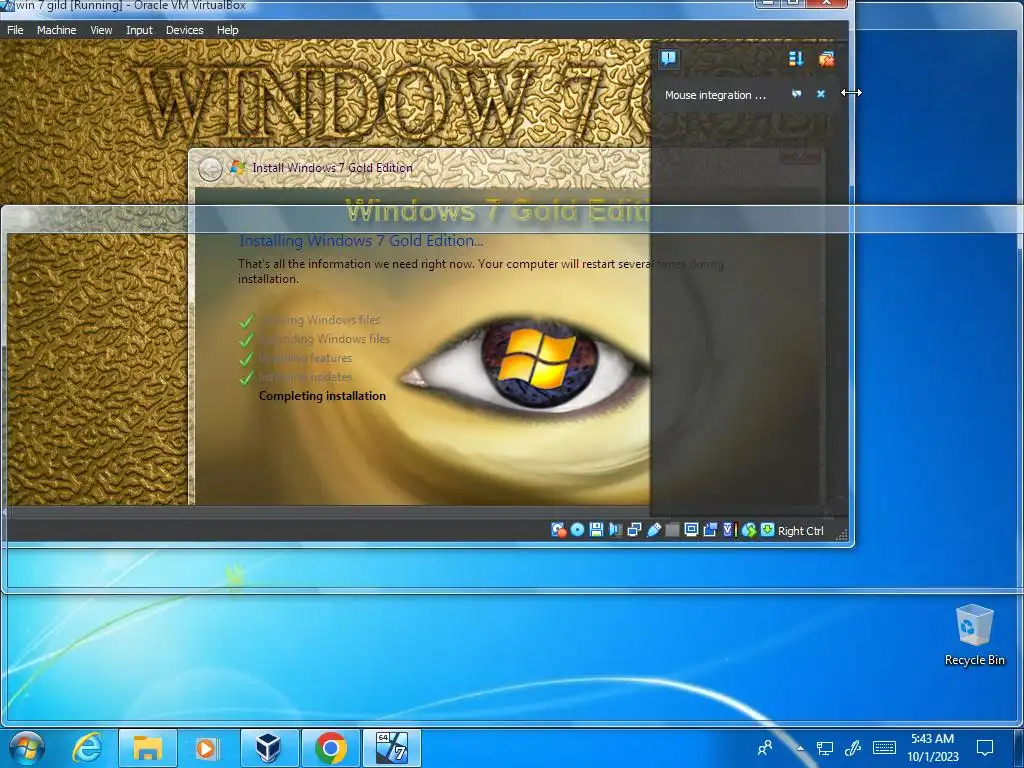Open Windows Media Player from taskbar
The image size is (1024, 768).
tap(207, 748)
